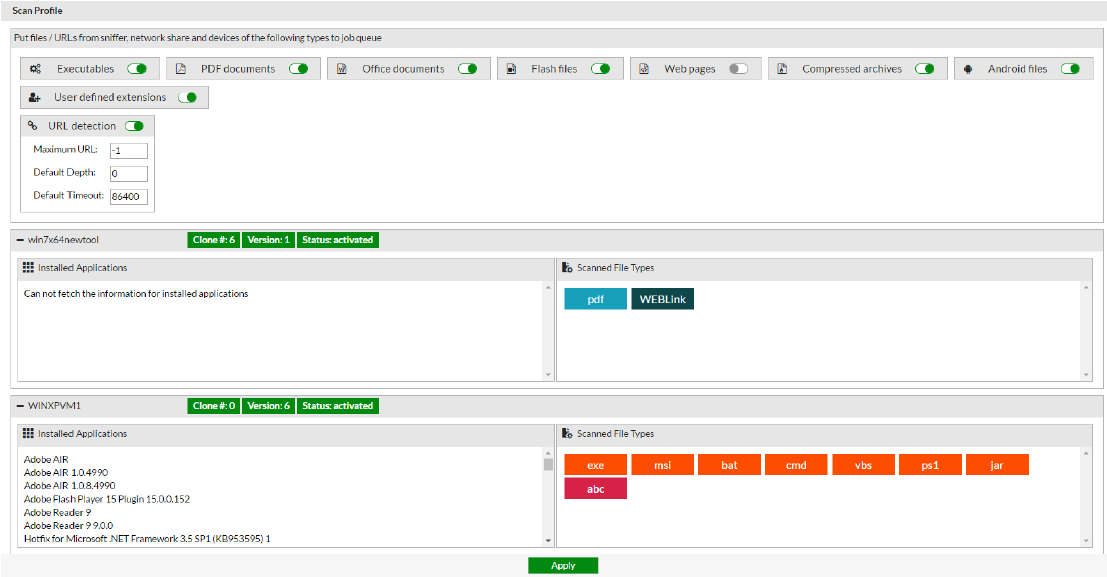This screenshot has width=1107, height=577.
Task: Click the Compressed archives icon
Action: point(782,69)
